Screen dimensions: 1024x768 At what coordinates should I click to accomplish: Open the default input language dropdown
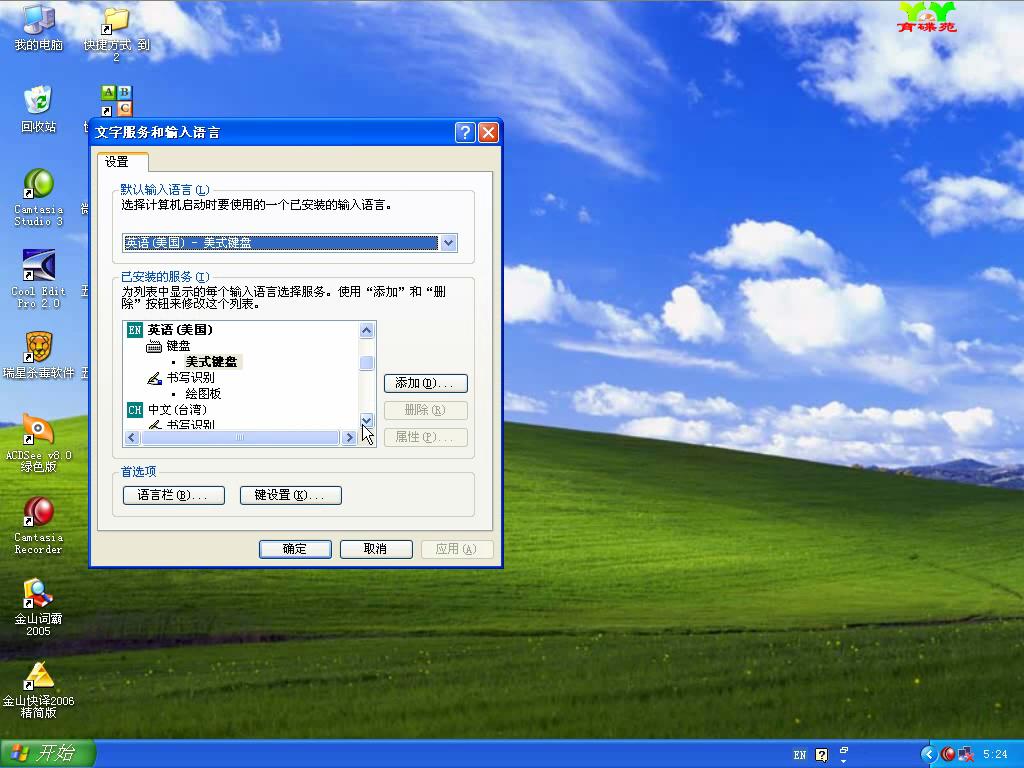[x=449, y=243]
